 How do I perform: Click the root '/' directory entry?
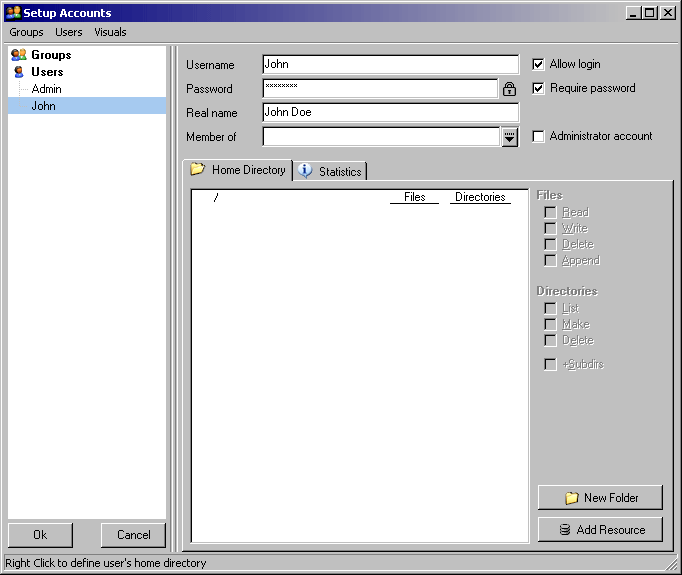click(216, 197)
